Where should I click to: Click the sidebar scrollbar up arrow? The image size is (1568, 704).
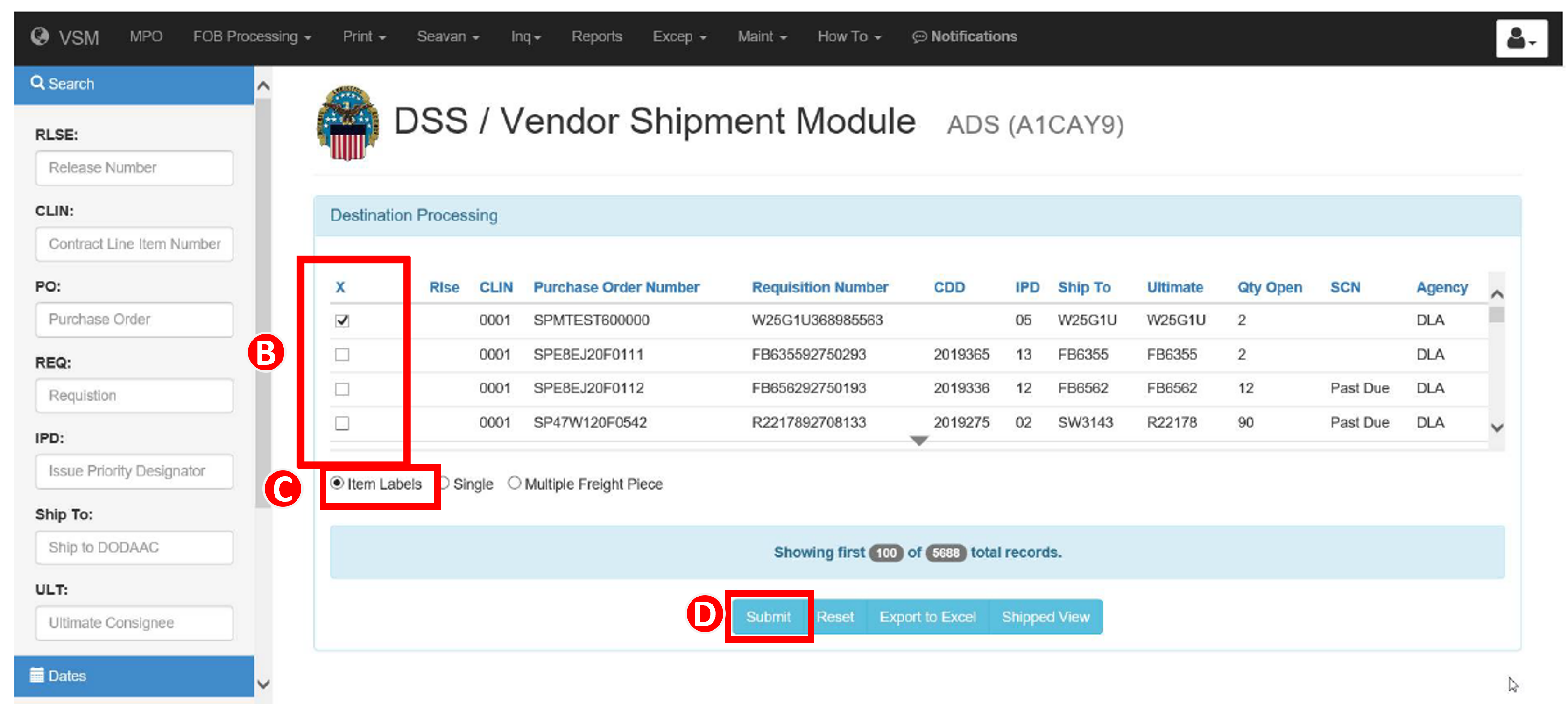(263, 86)
